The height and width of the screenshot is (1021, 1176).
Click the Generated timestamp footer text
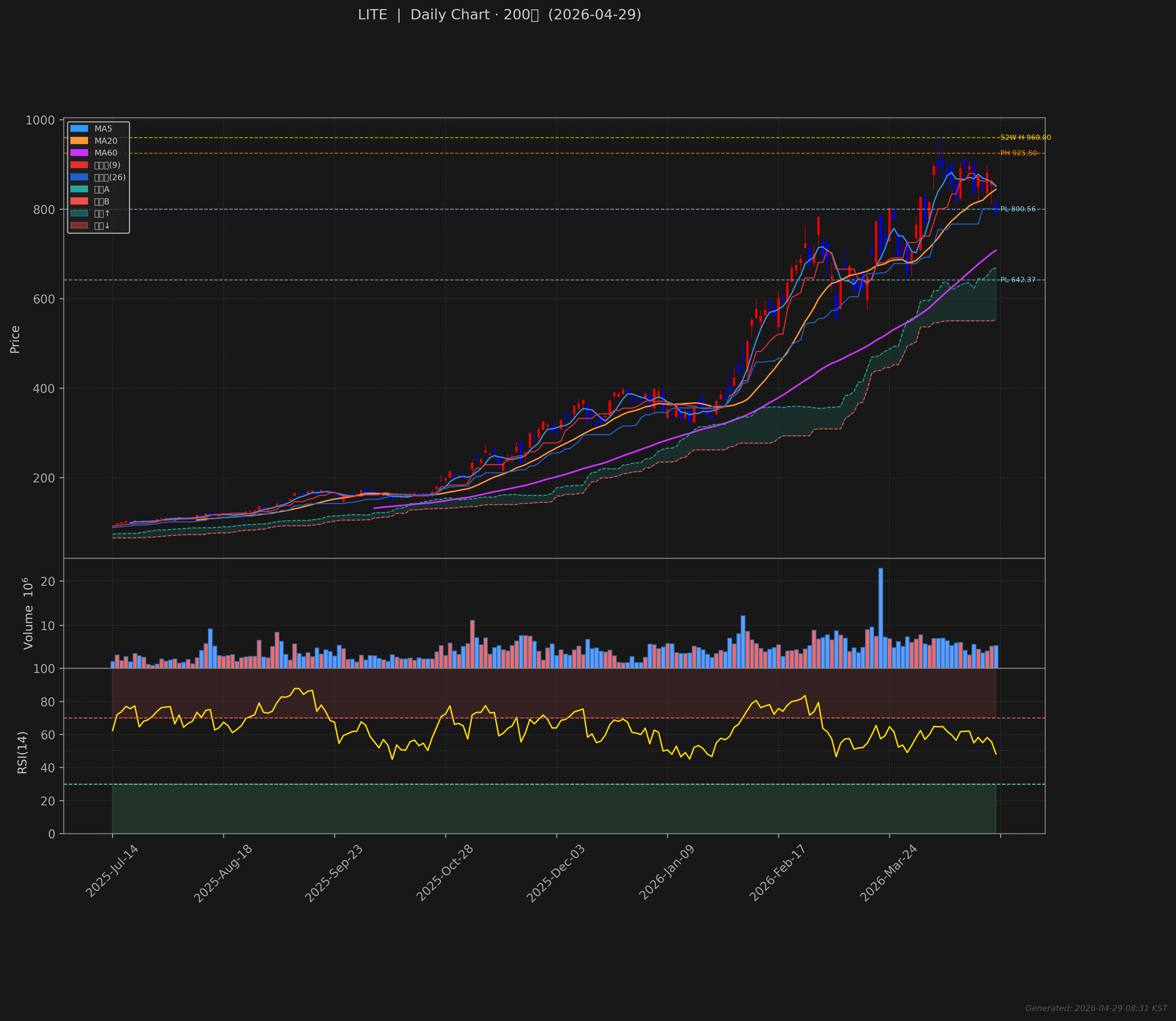click(1096, 1008)
